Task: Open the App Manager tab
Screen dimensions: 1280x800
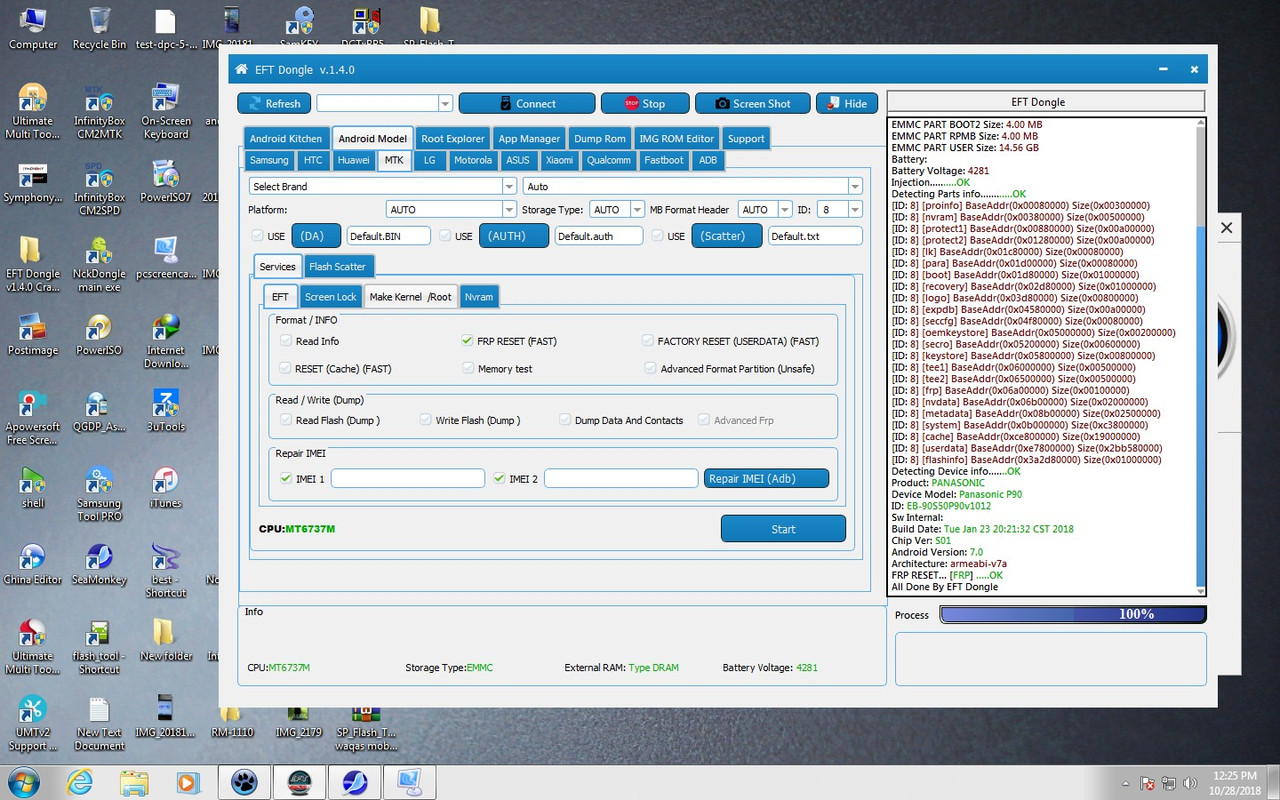Action: click(529, 139)
